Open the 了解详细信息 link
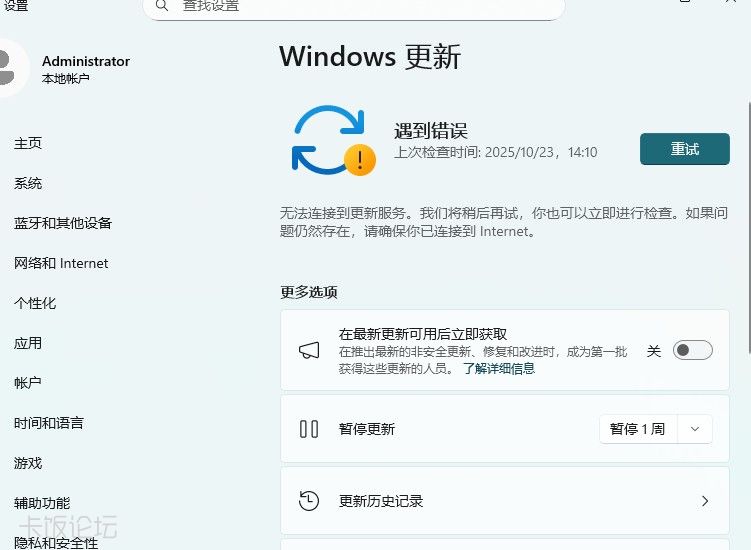This screenshot has height=550, width=751. (x=498, y=368)
